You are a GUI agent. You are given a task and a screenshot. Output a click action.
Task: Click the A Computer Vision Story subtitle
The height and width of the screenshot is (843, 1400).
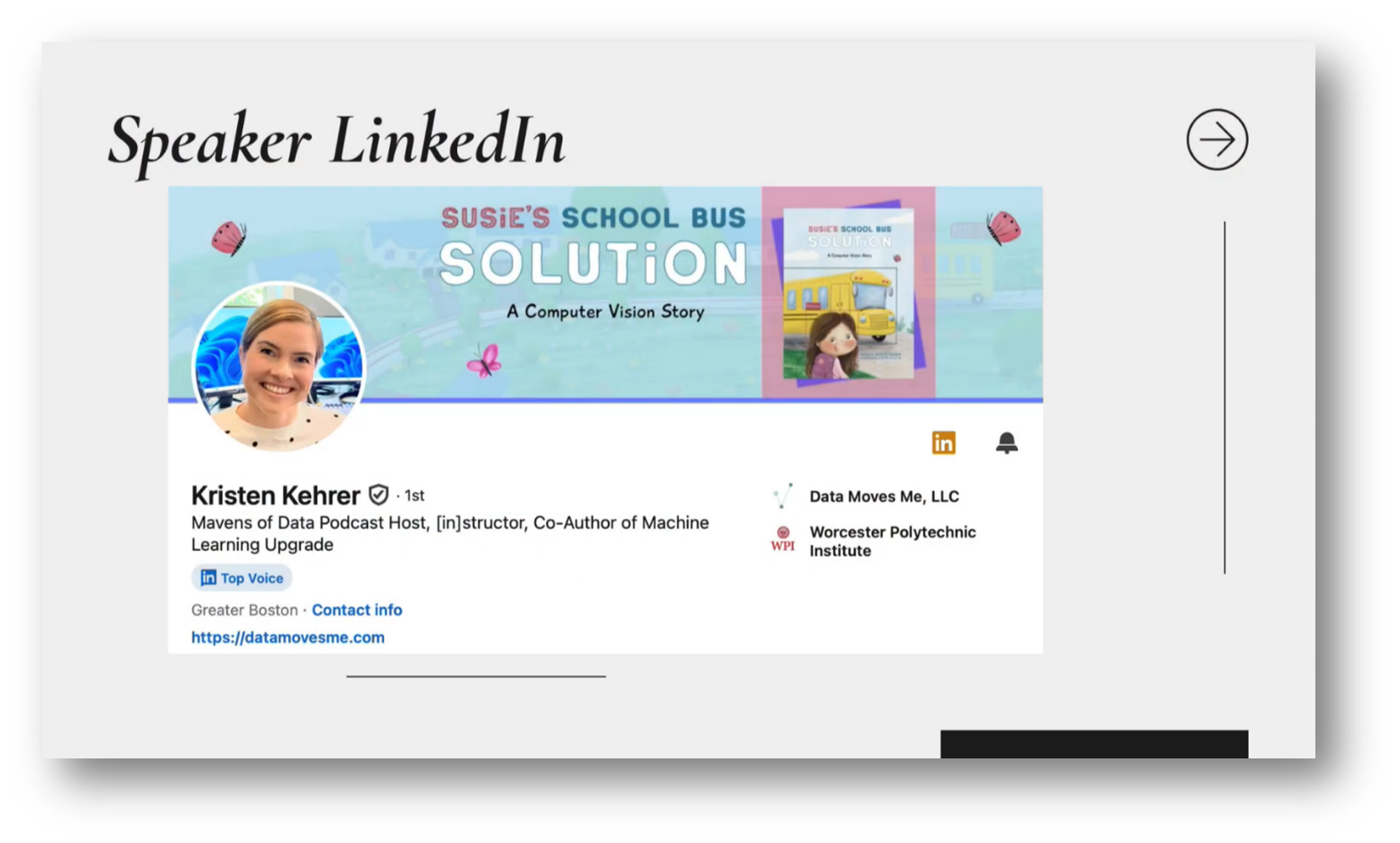(606, 312)
